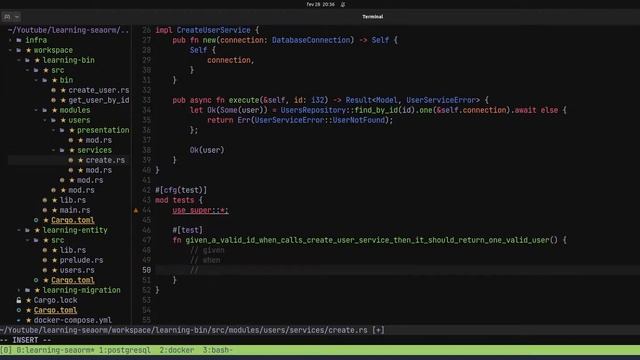Expand the learning-migration folder arrow

coord(19,290)
